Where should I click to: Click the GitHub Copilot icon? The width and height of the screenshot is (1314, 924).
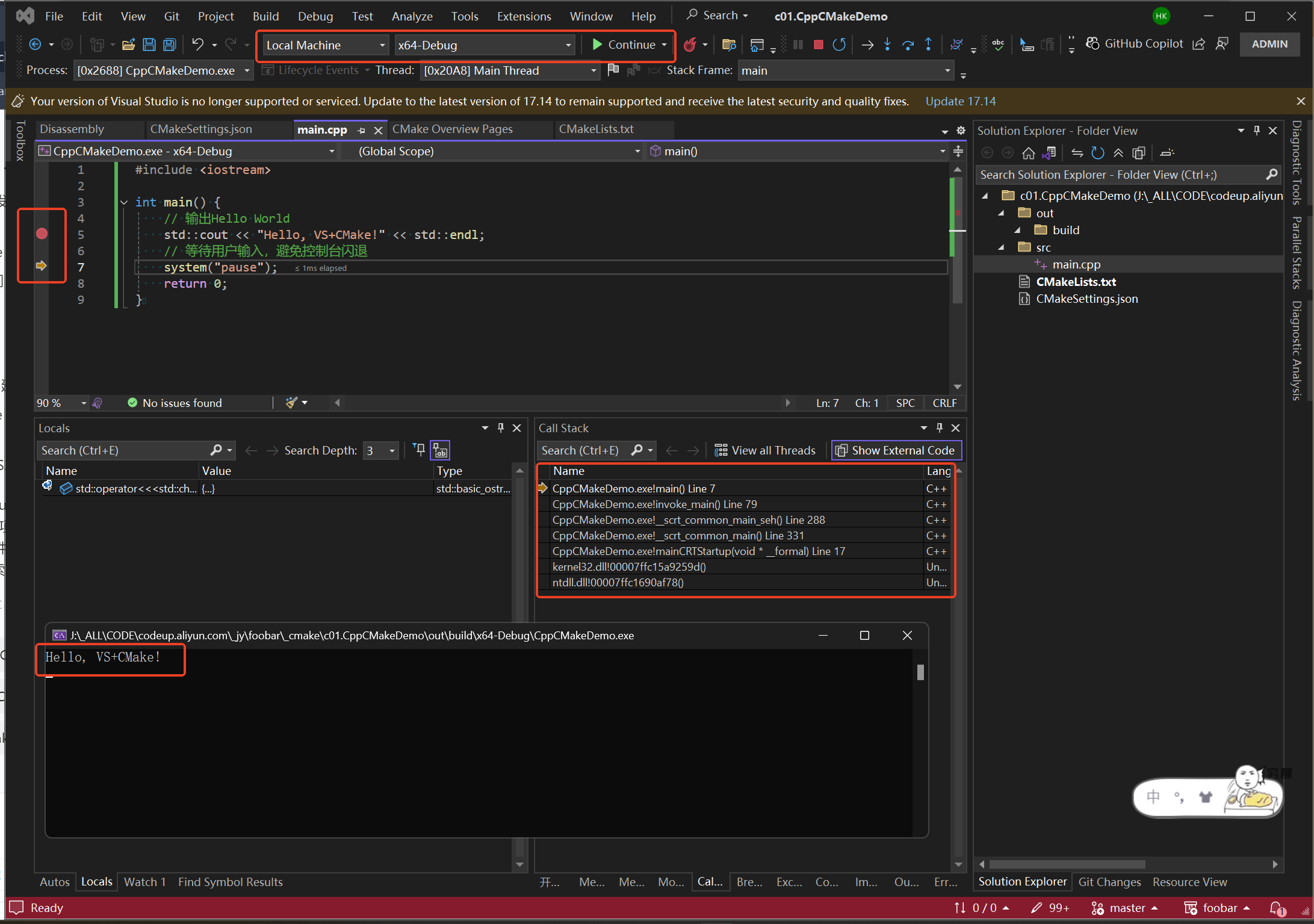[1092, 44]
